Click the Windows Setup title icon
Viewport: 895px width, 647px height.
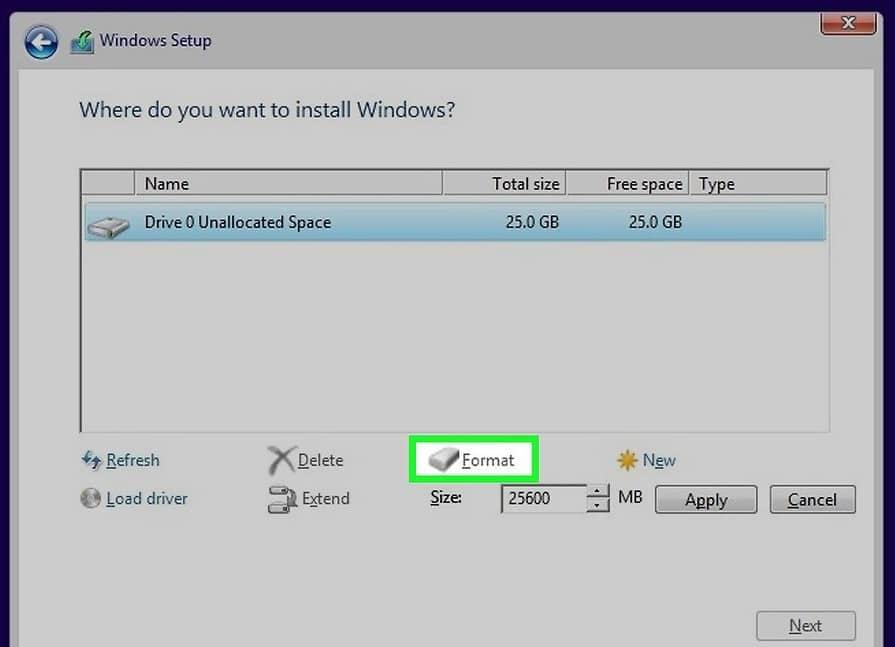pyautogui.click(x=82, y=42)
